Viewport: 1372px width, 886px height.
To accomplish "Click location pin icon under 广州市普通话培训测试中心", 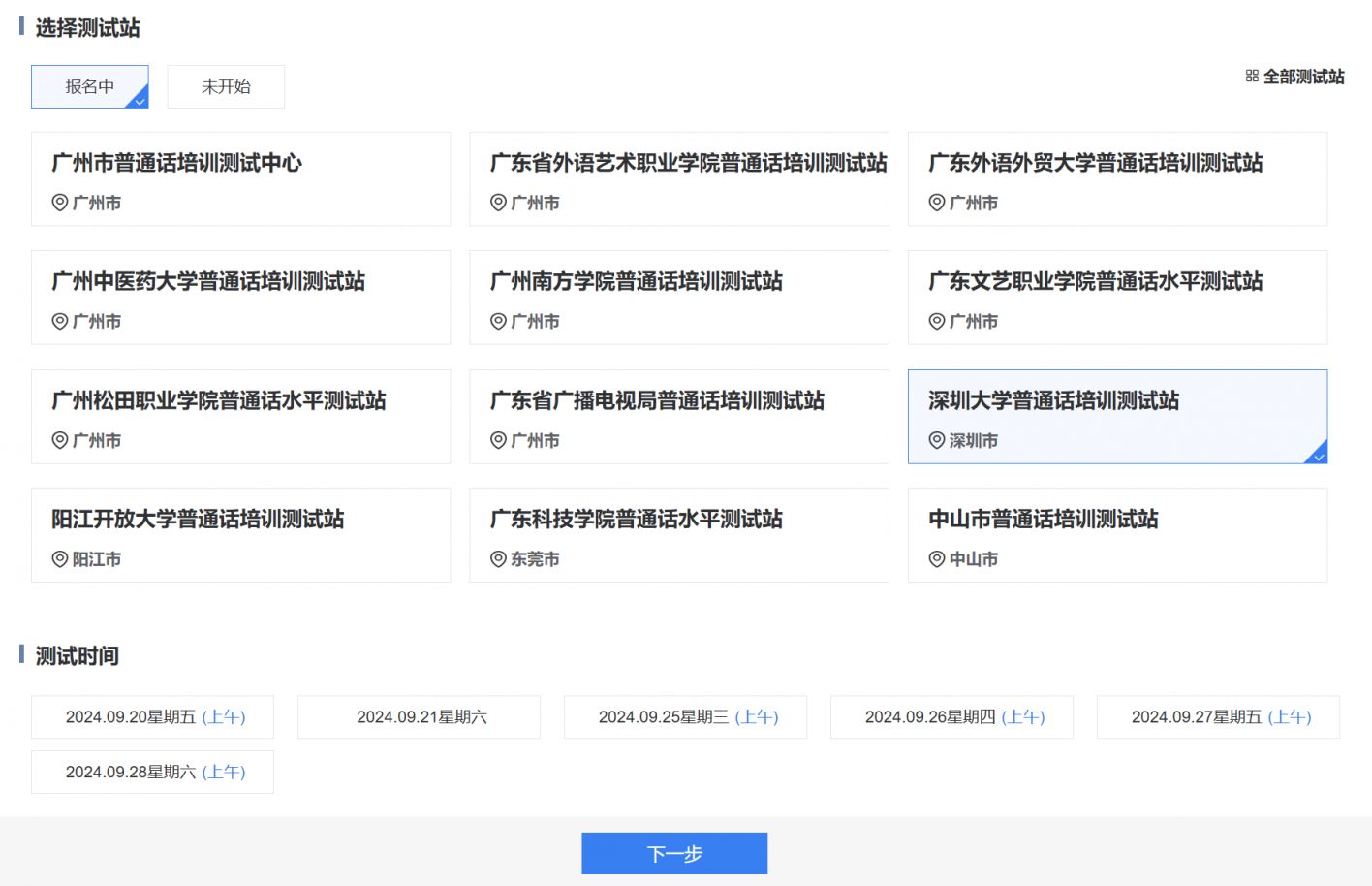I will [60, 203].
